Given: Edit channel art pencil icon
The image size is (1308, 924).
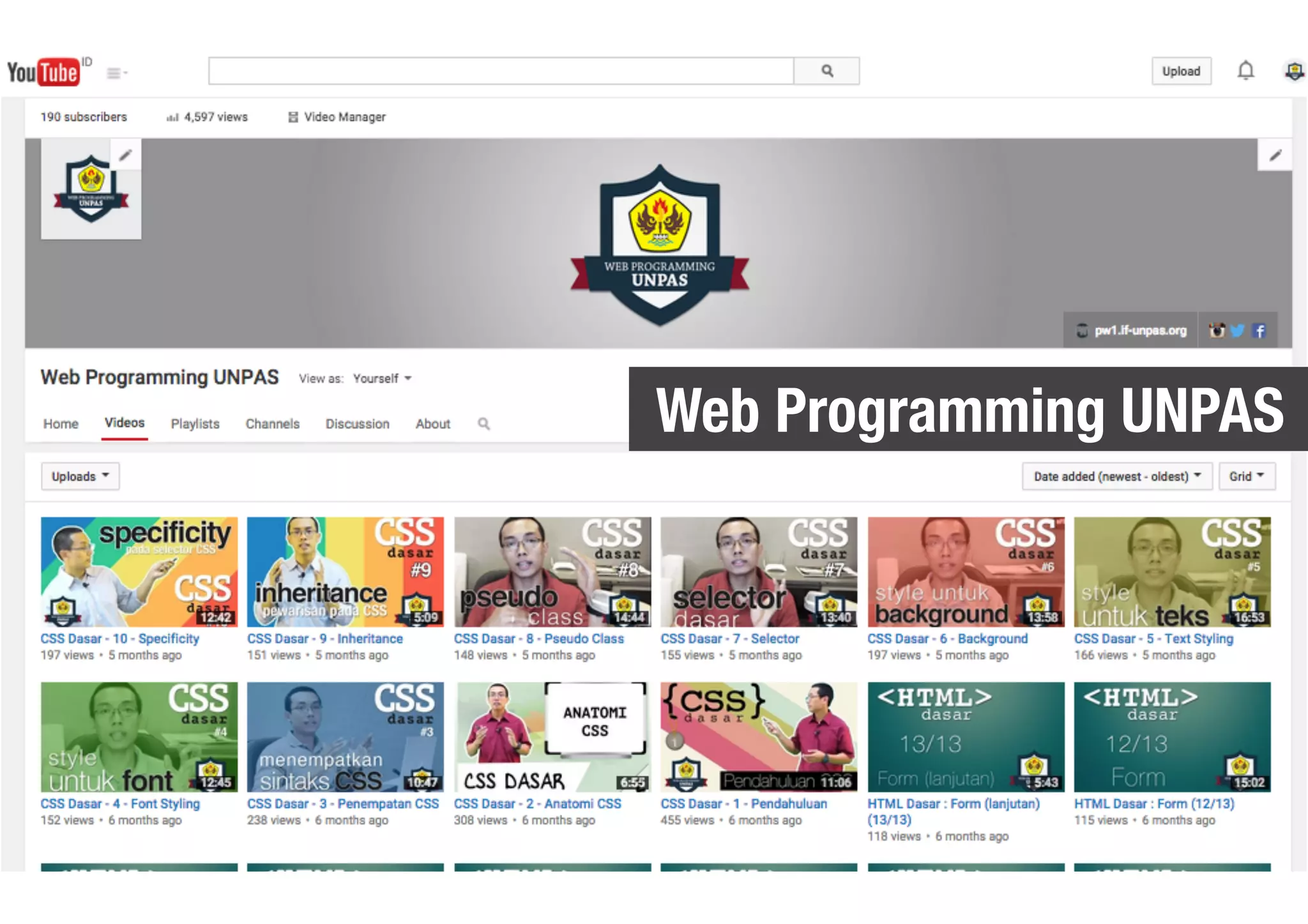Looking at the screenshot, I should click(x=1275, y=155).
